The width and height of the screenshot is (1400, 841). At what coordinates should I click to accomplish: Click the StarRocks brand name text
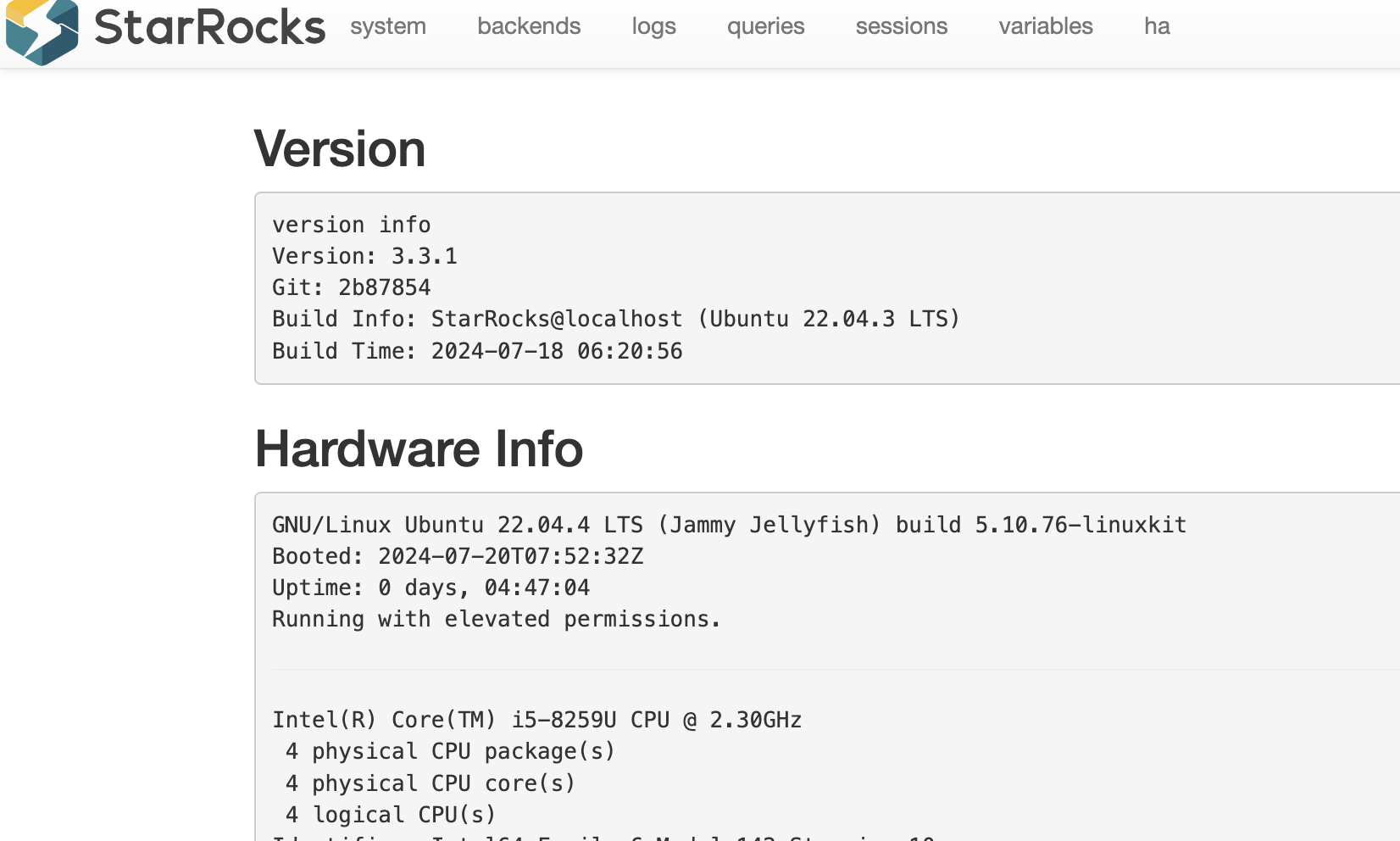209,27
